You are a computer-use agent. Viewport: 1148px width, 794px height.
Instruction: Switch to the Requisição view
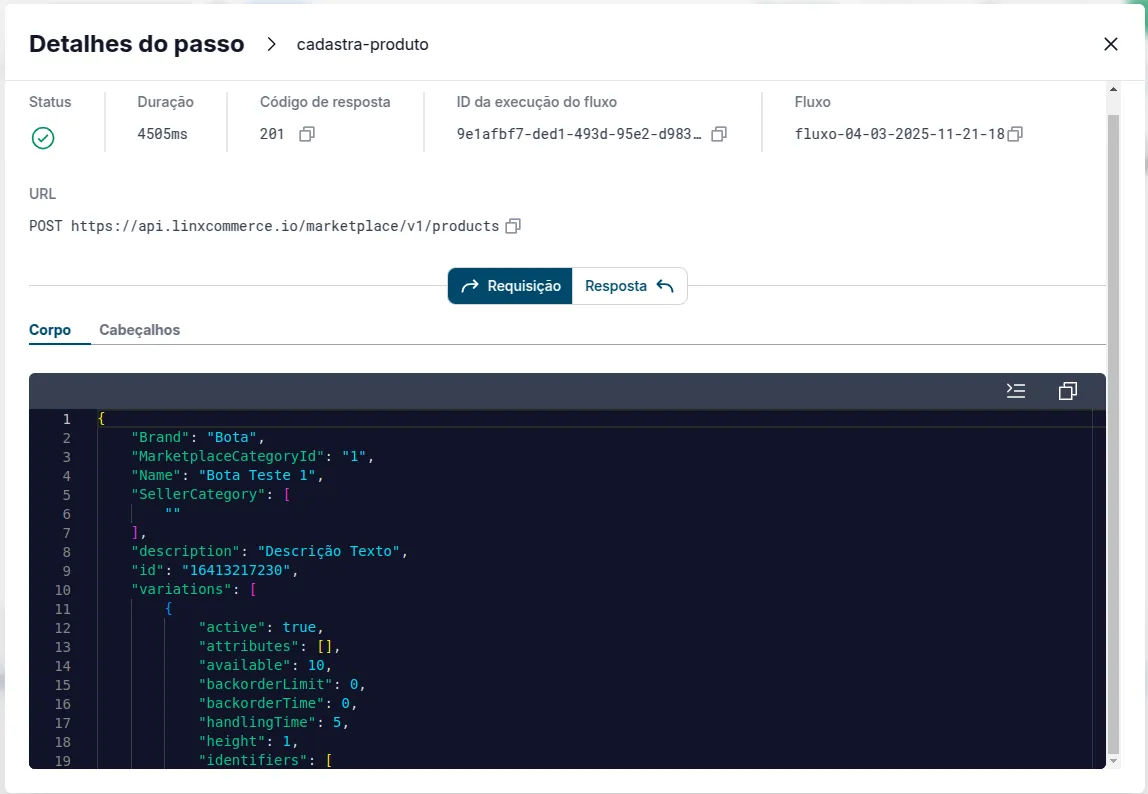[510, 286]
